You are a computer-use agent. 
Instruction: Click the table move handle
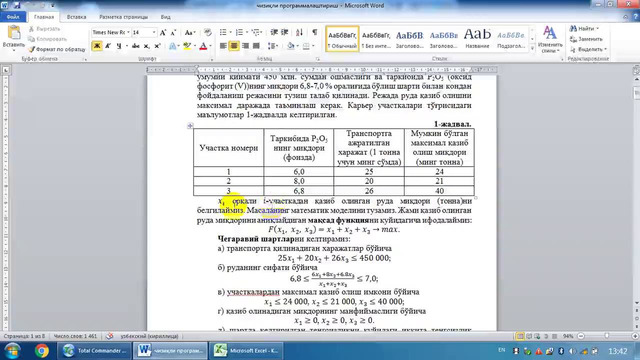tap(190, 126)
